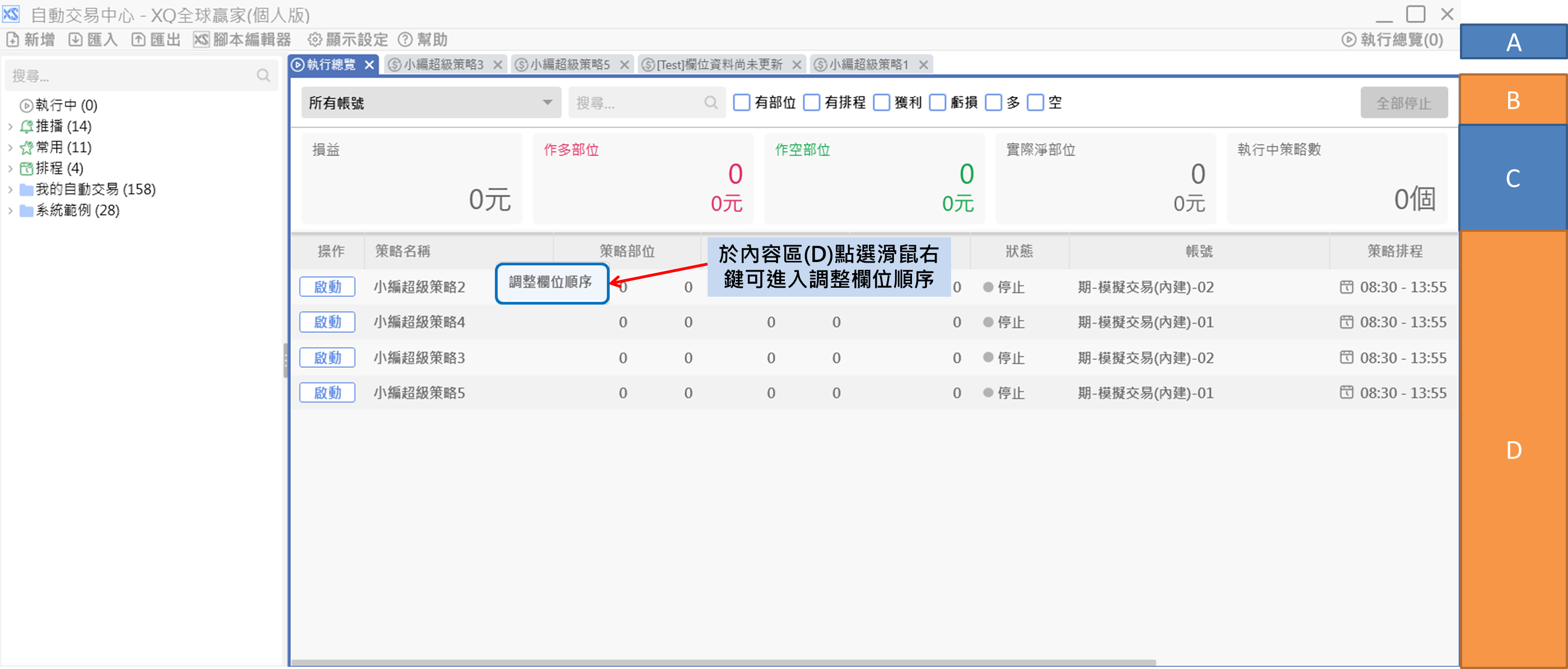Open 顯示設定 gear settings
This screenshot has height=669, width=1568.
(x=314, y=40)
